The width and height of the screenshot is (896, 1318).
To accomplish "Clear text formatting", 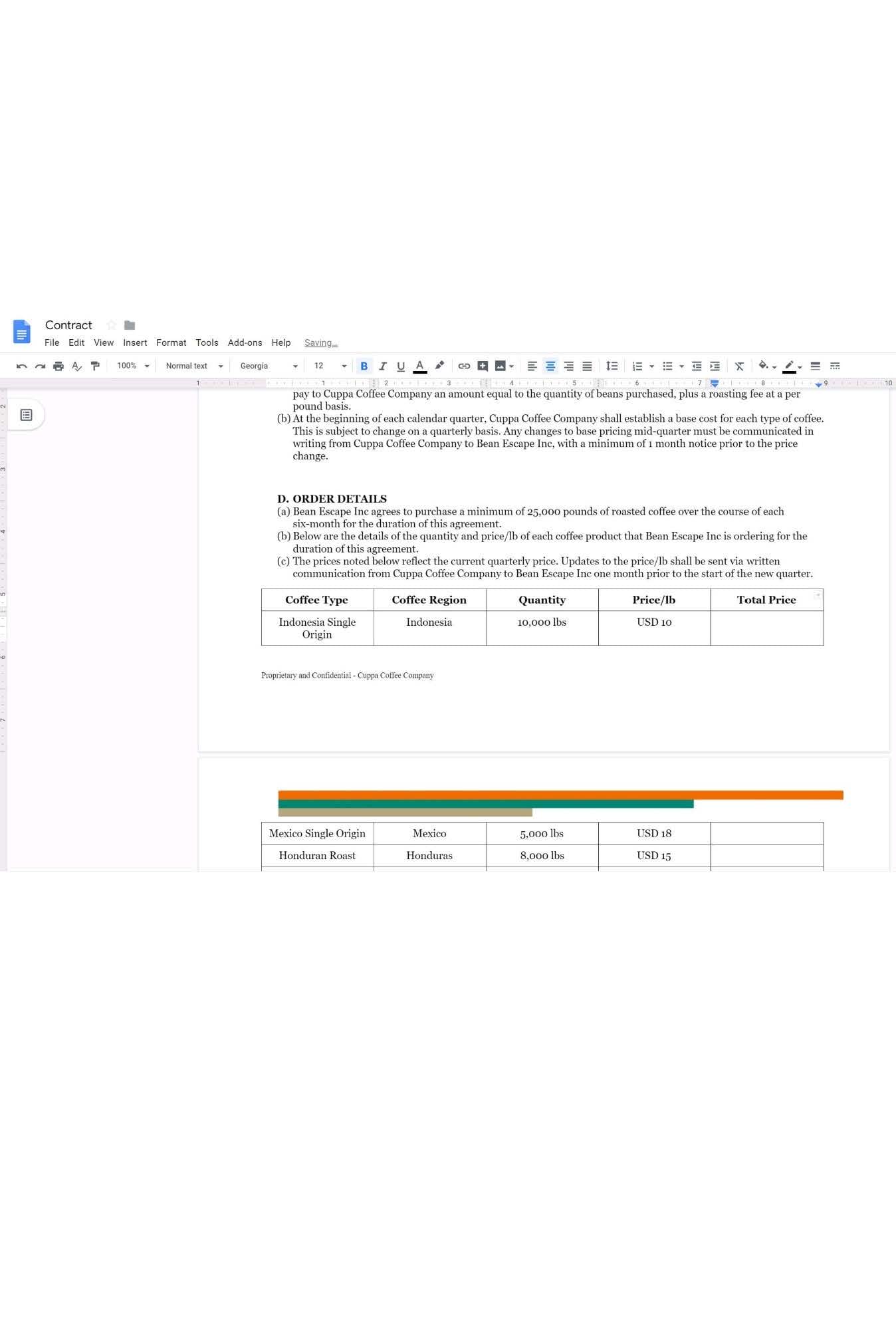I will click(x=739, y=366).
